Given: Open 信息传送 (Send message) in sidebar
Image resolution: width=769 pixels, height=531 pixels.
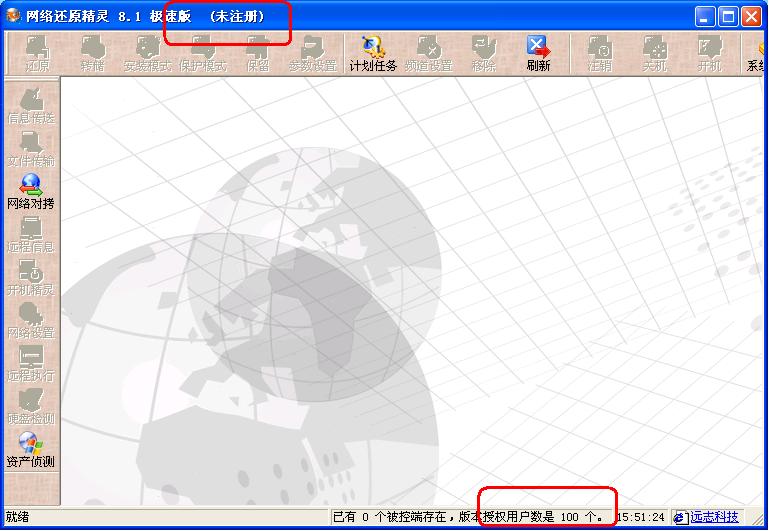Looking at the screenshot, I should click(x=31, y=105).
